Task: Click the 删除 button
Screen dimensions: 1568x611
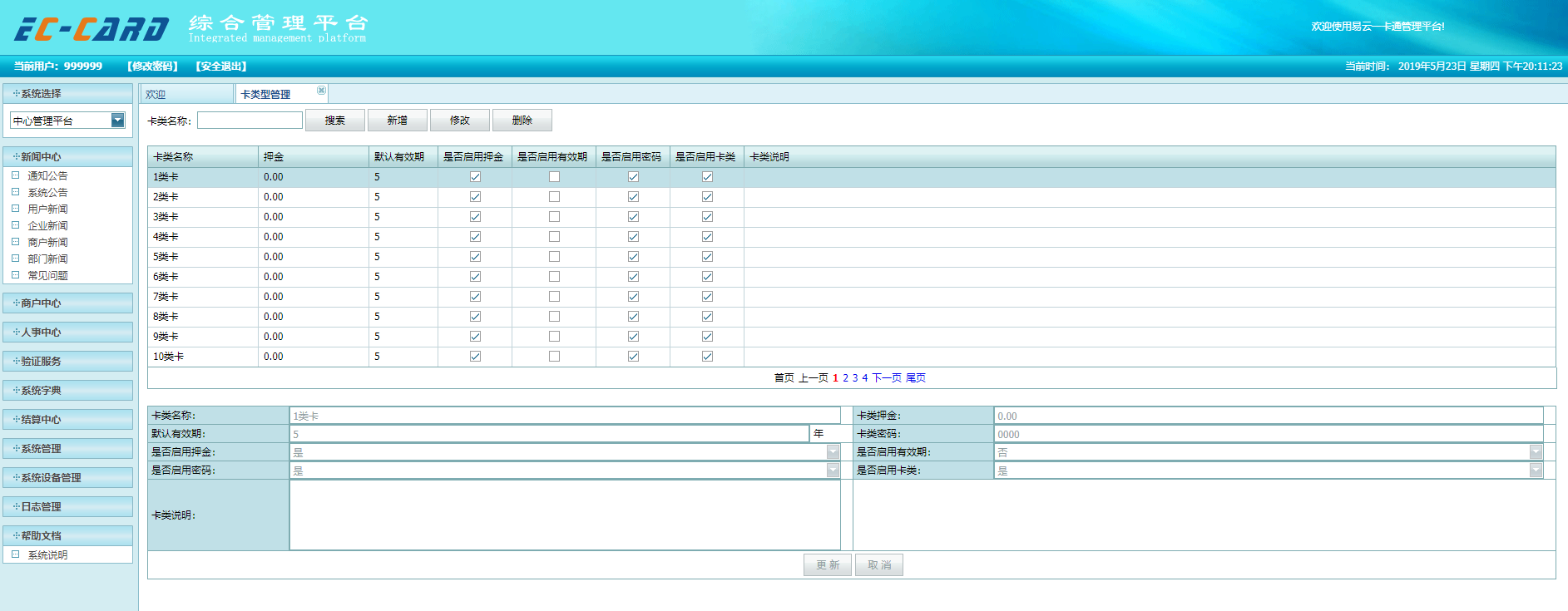Action: point(522,121)
